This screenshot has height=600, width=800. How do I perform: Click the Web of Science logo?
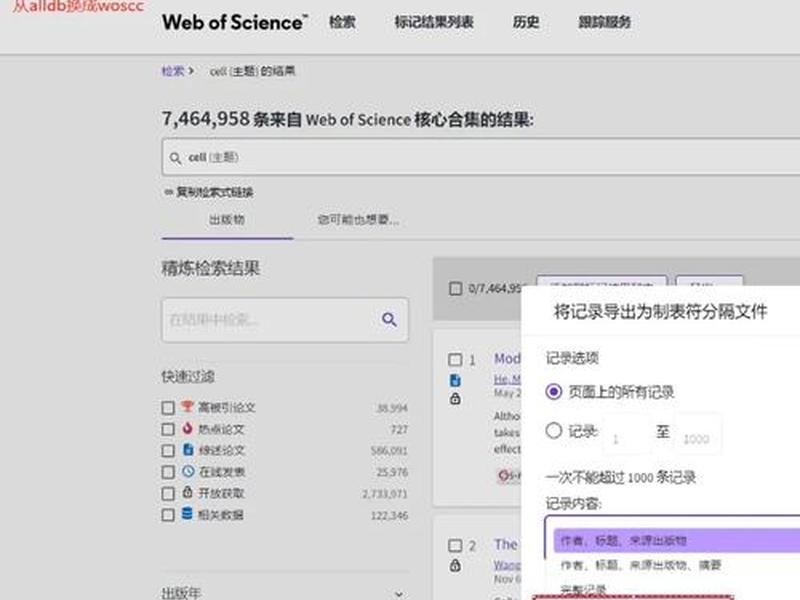[235, 22]
